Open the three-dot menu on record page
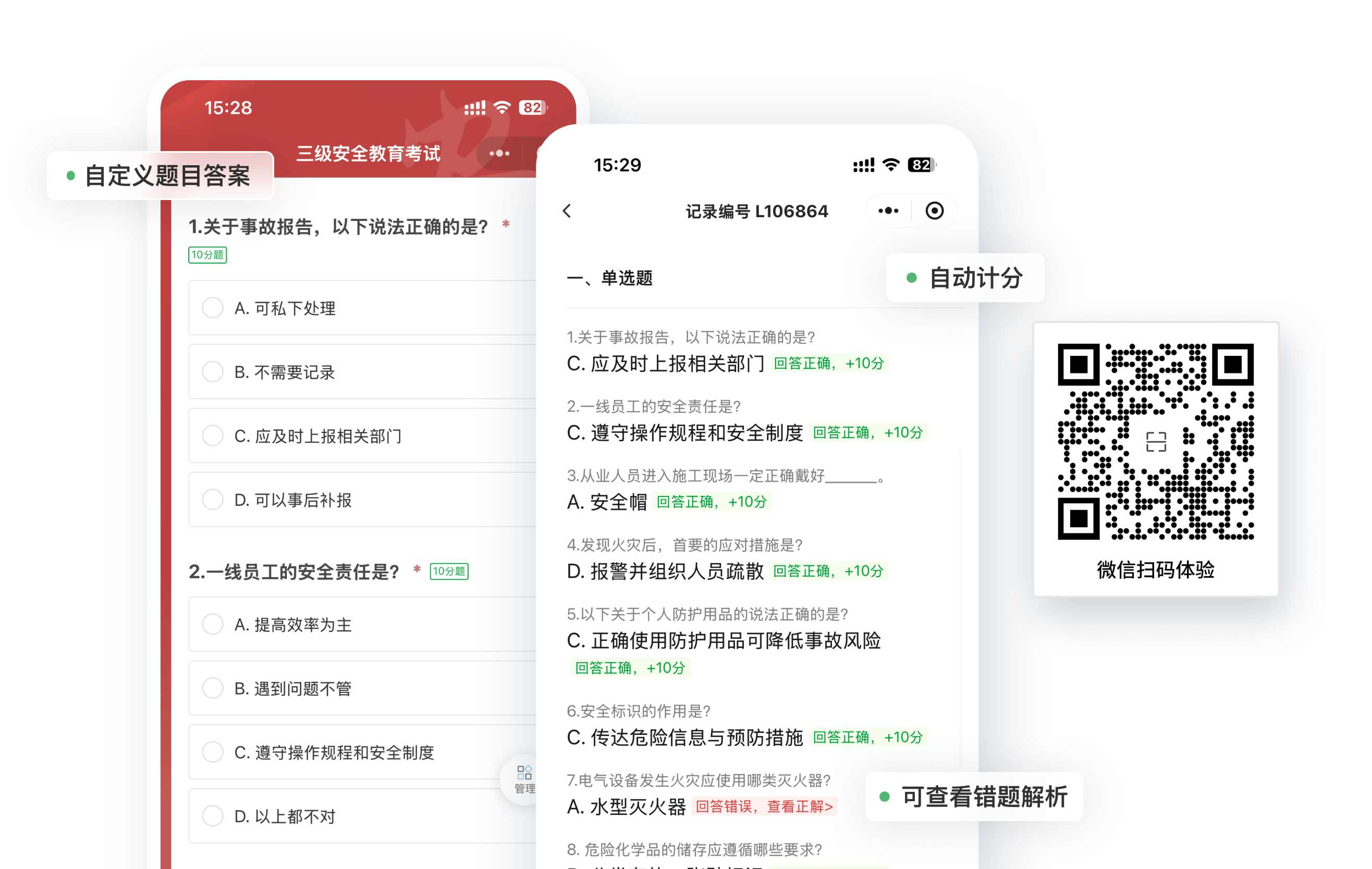The width and height of the screenshot is (1372, 869). [x=888, y=210]
